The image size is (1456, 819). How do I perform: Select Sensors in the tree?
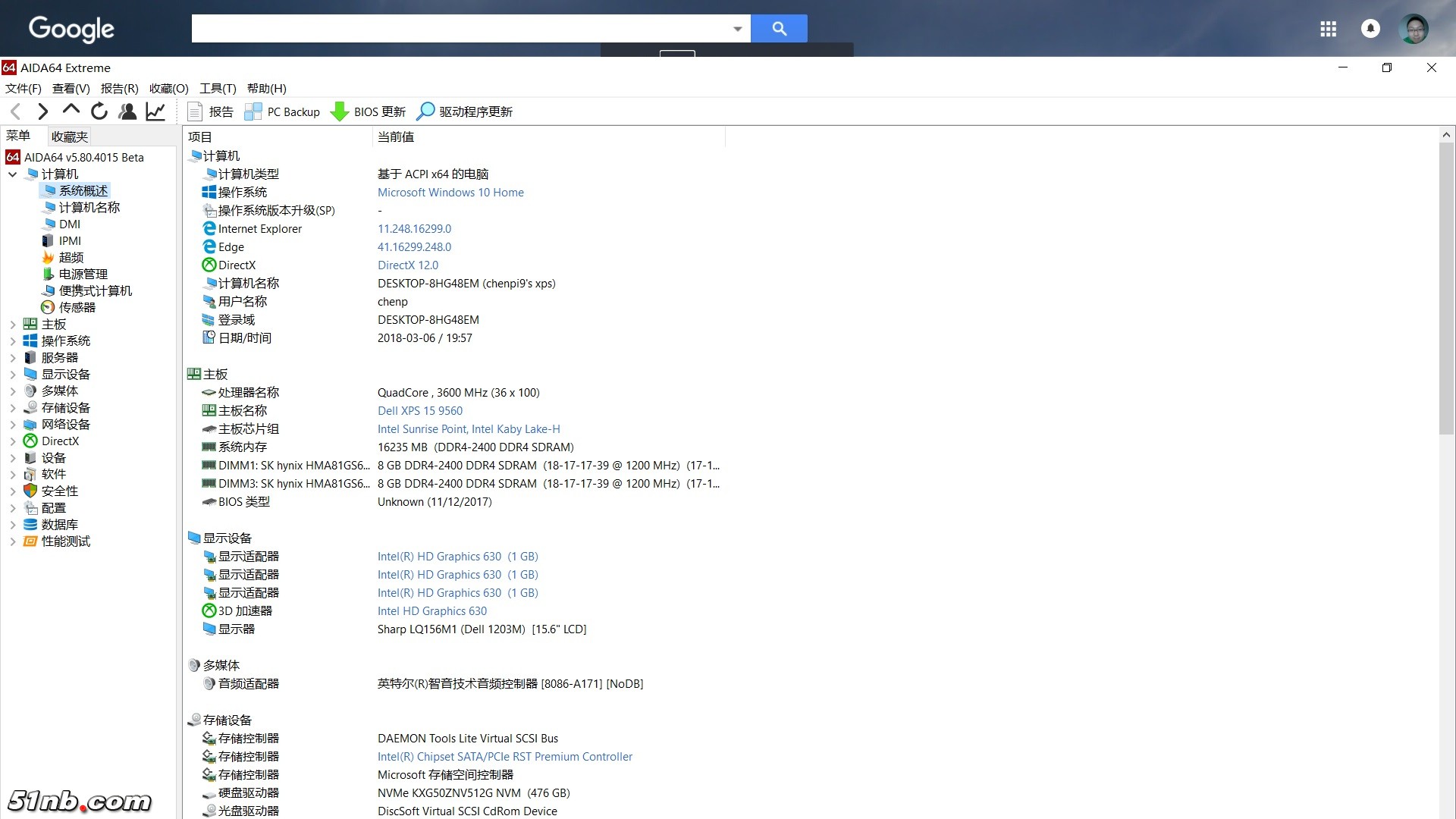click(x=77, y=307)
